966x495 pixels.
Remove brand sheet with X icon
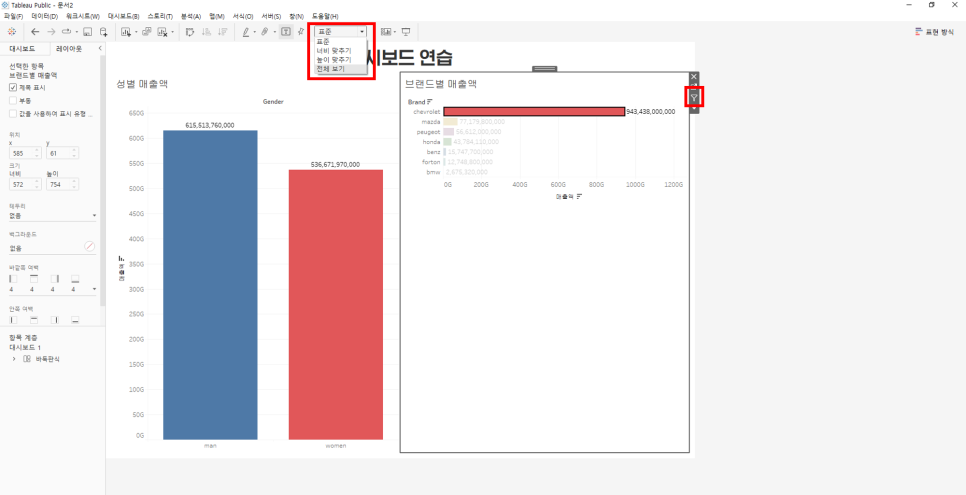[694, 77]
